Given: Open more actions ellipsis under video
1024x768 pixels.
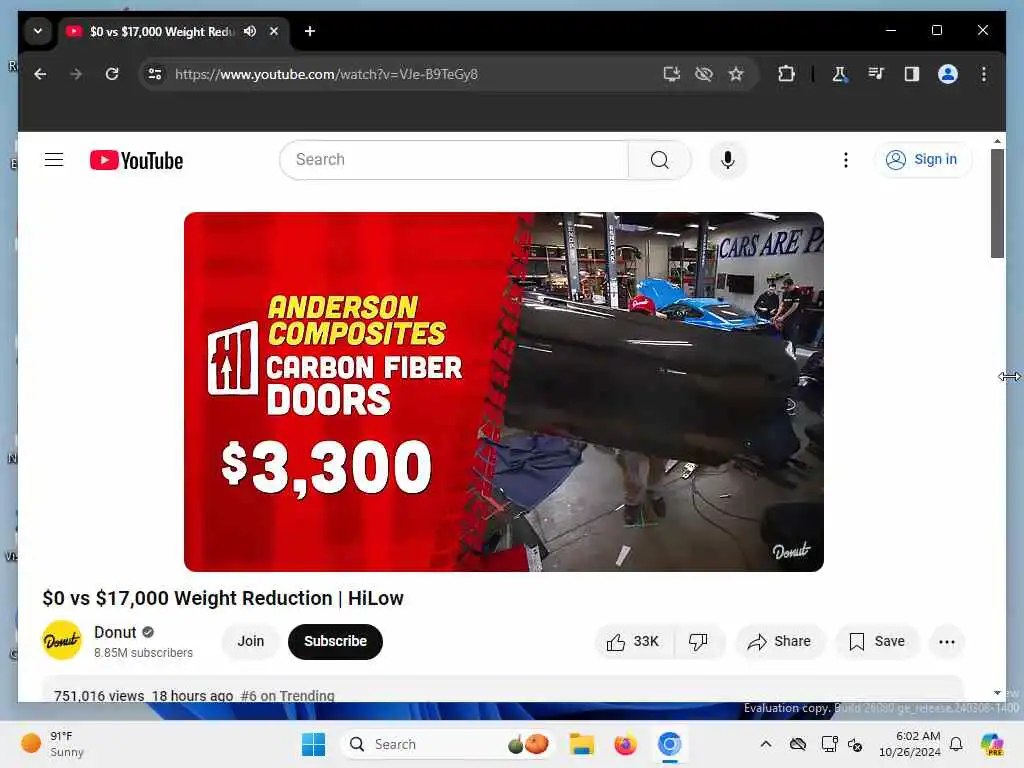Looking at the screenshot, I should [946, 642].
